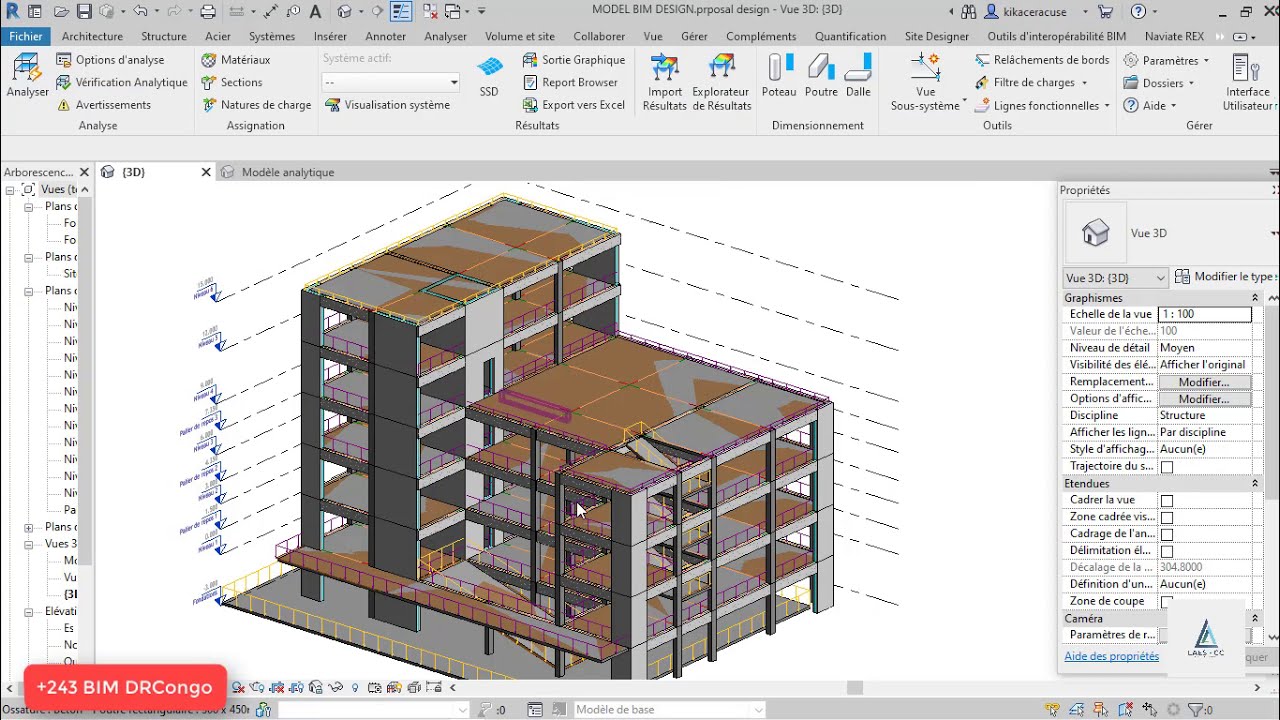Collapse Vues root node in tree
This screenshot has height=720, width=1280.
[x=10, y=190]
